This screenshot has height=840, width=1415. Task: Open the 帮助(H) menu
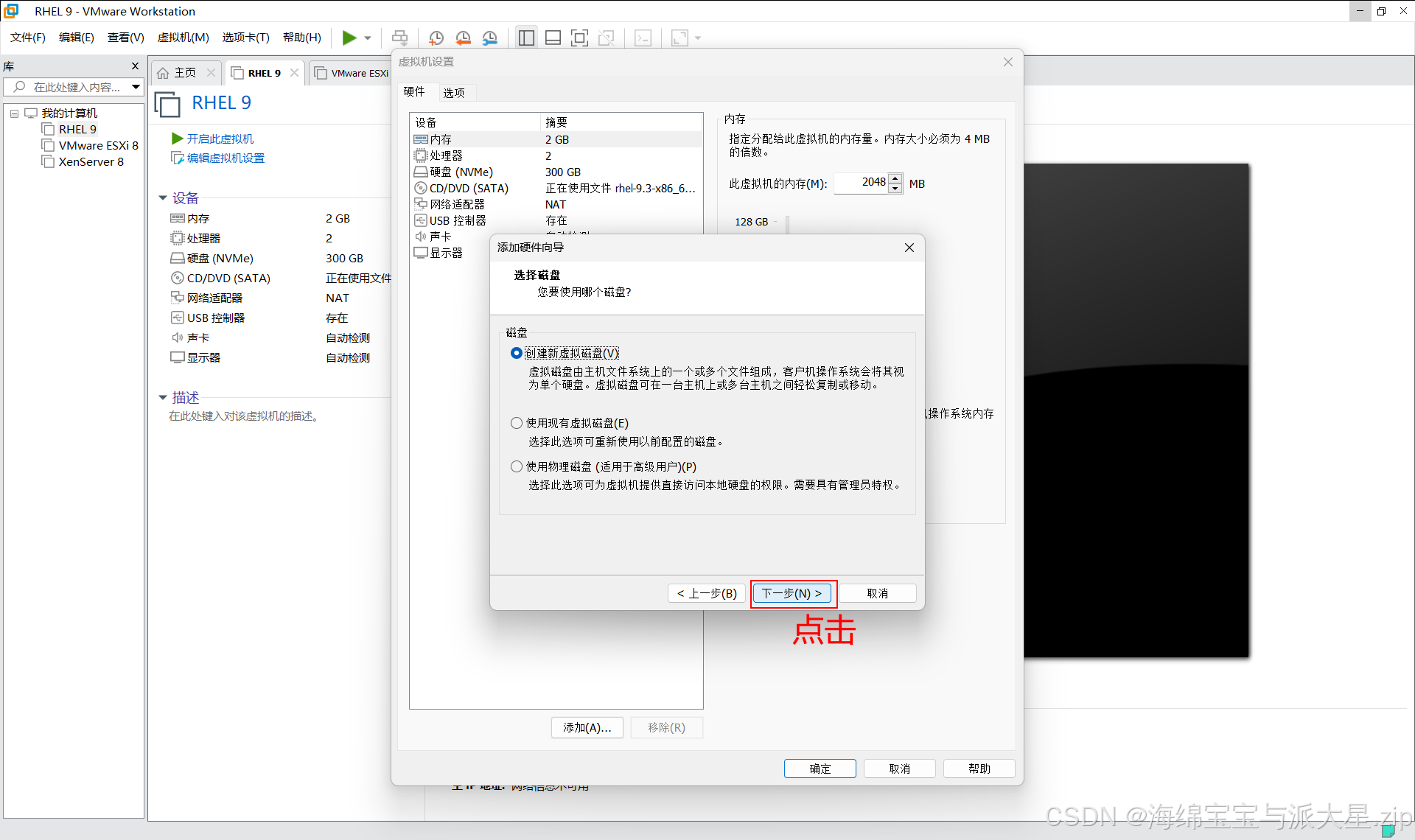point(302,38)
